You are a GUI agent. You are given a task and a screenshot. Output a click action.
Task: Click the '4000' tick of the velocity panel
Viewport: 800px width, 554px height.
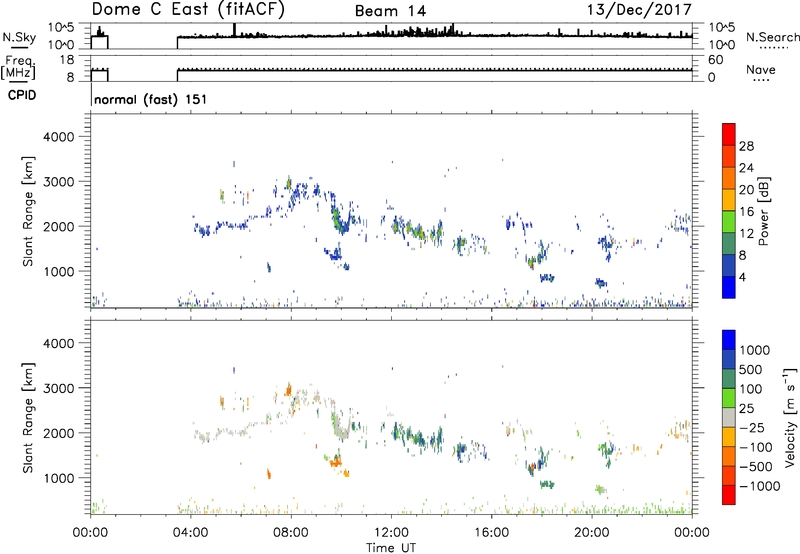(x=58, y=343)
